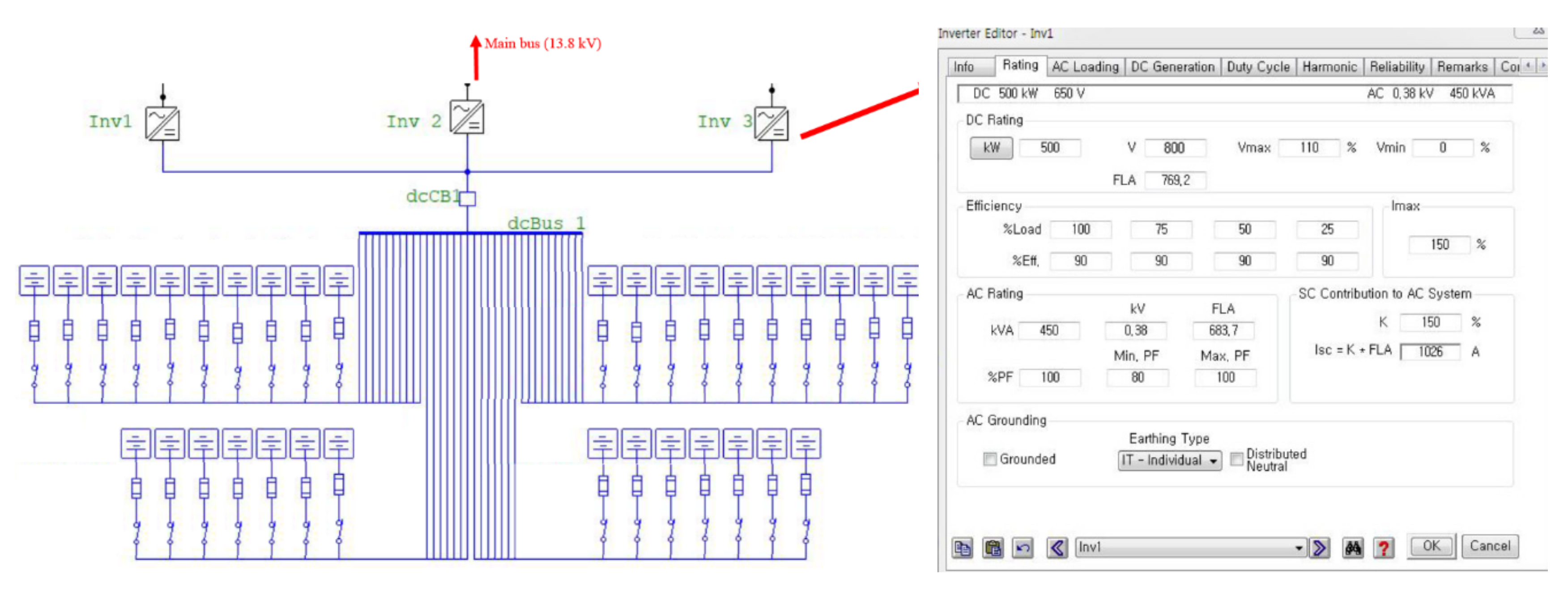
Task: Click the AC kVA input field
Action: tap(1049, 331)
